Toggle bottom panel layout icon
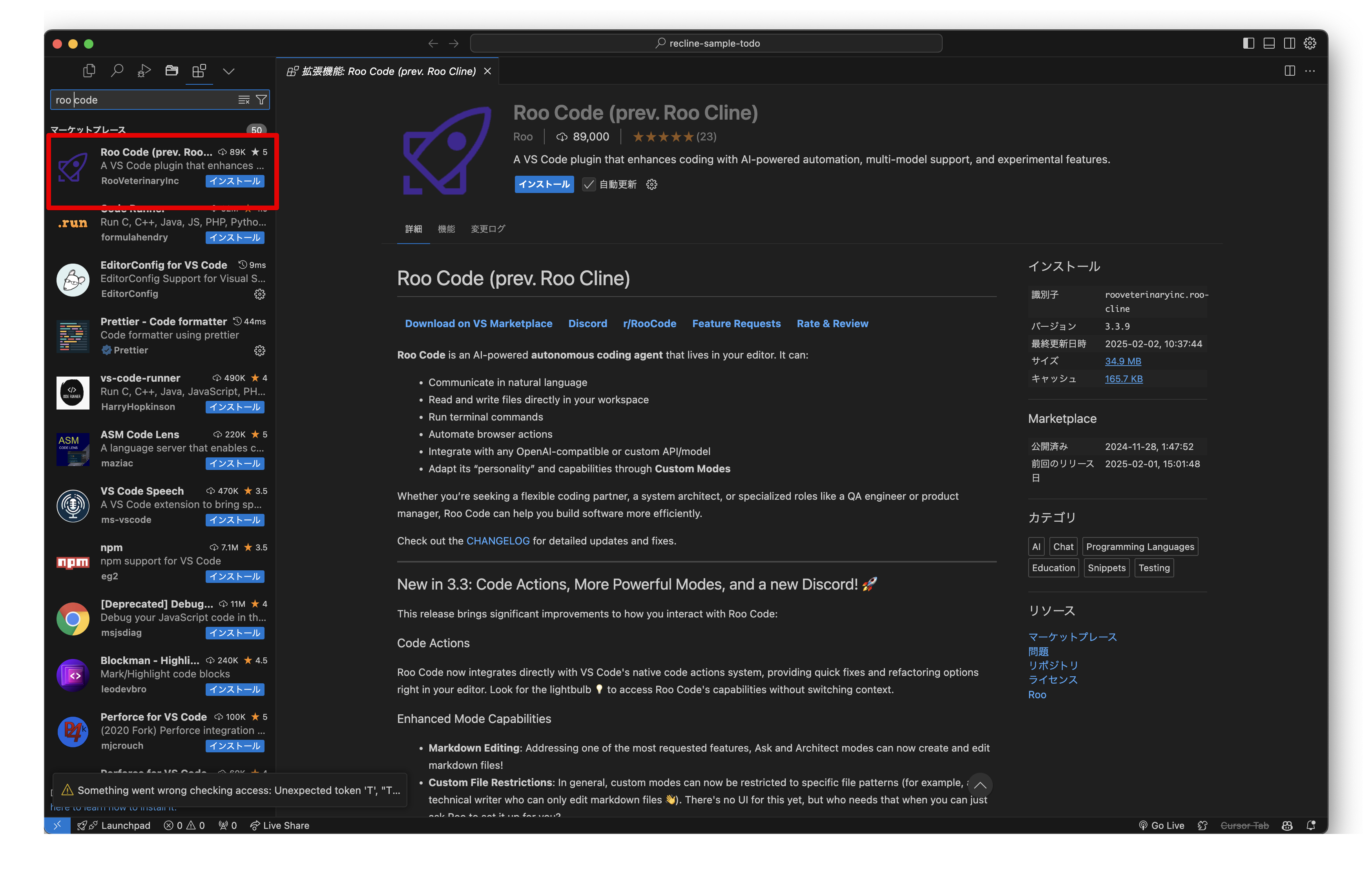 click(1269, 43)
